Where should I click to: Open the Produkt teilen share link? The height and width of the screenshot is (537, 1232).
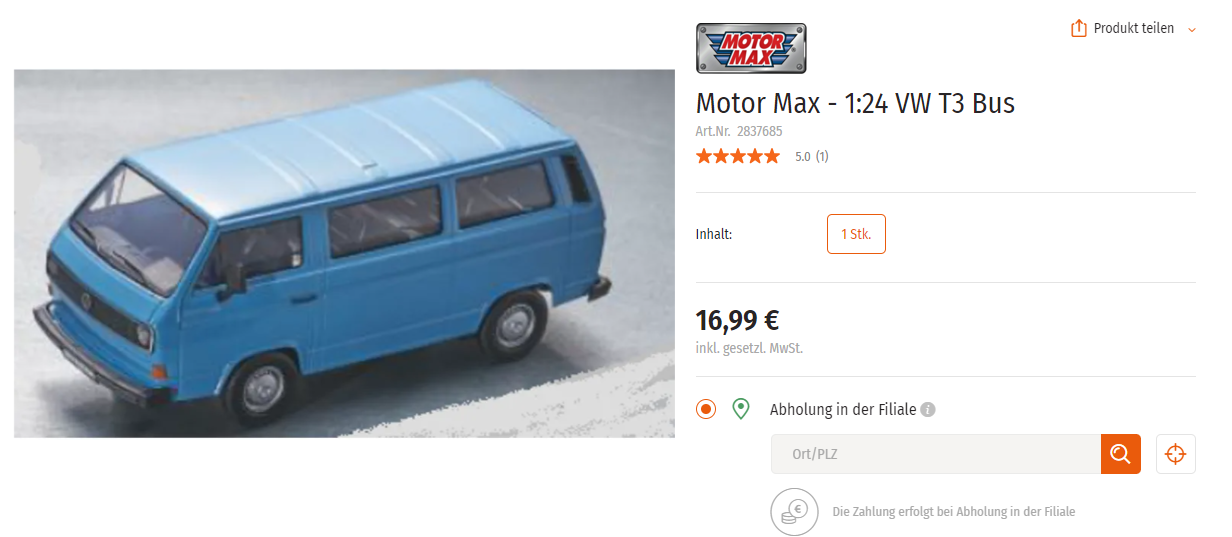point(1133,29)
